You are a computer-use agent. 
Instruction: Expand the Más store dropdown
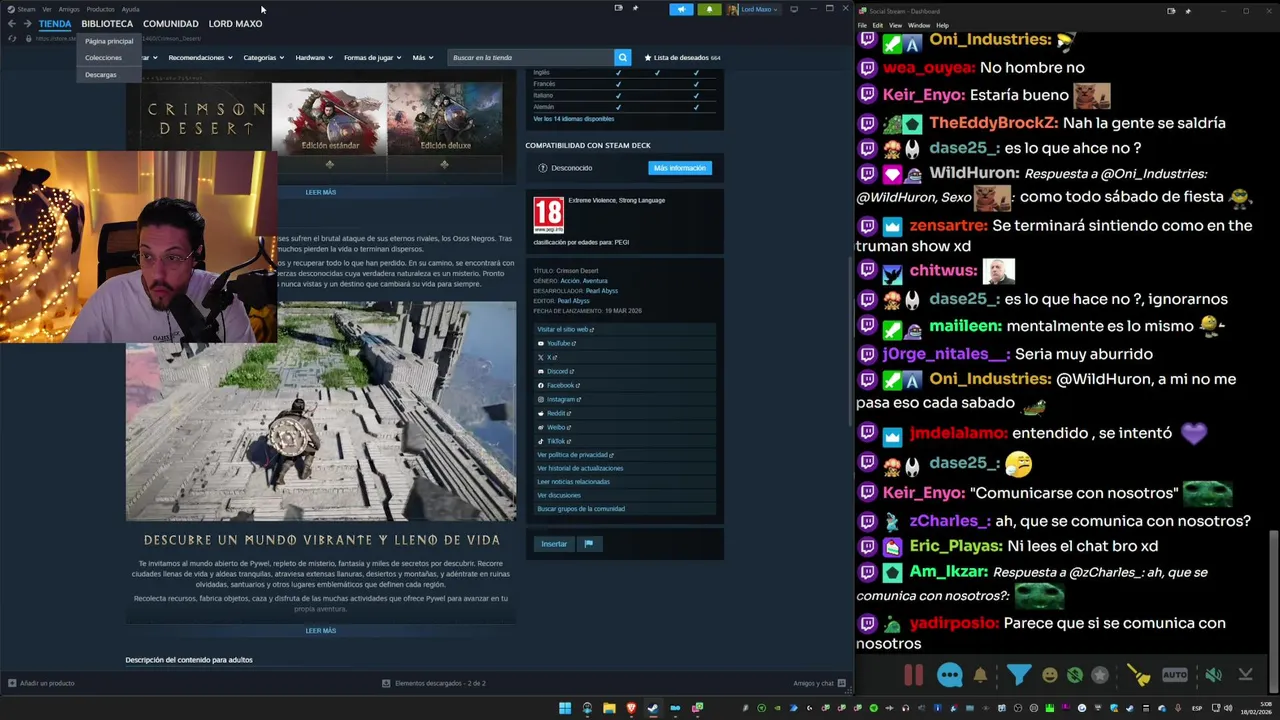422,58
